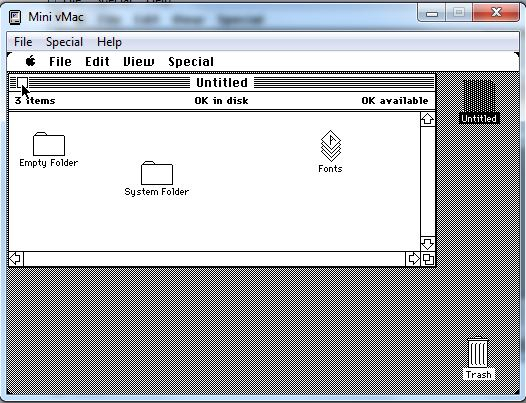Click the resize box in the Untitled window corner
The image size is (526, 403).
428,259
